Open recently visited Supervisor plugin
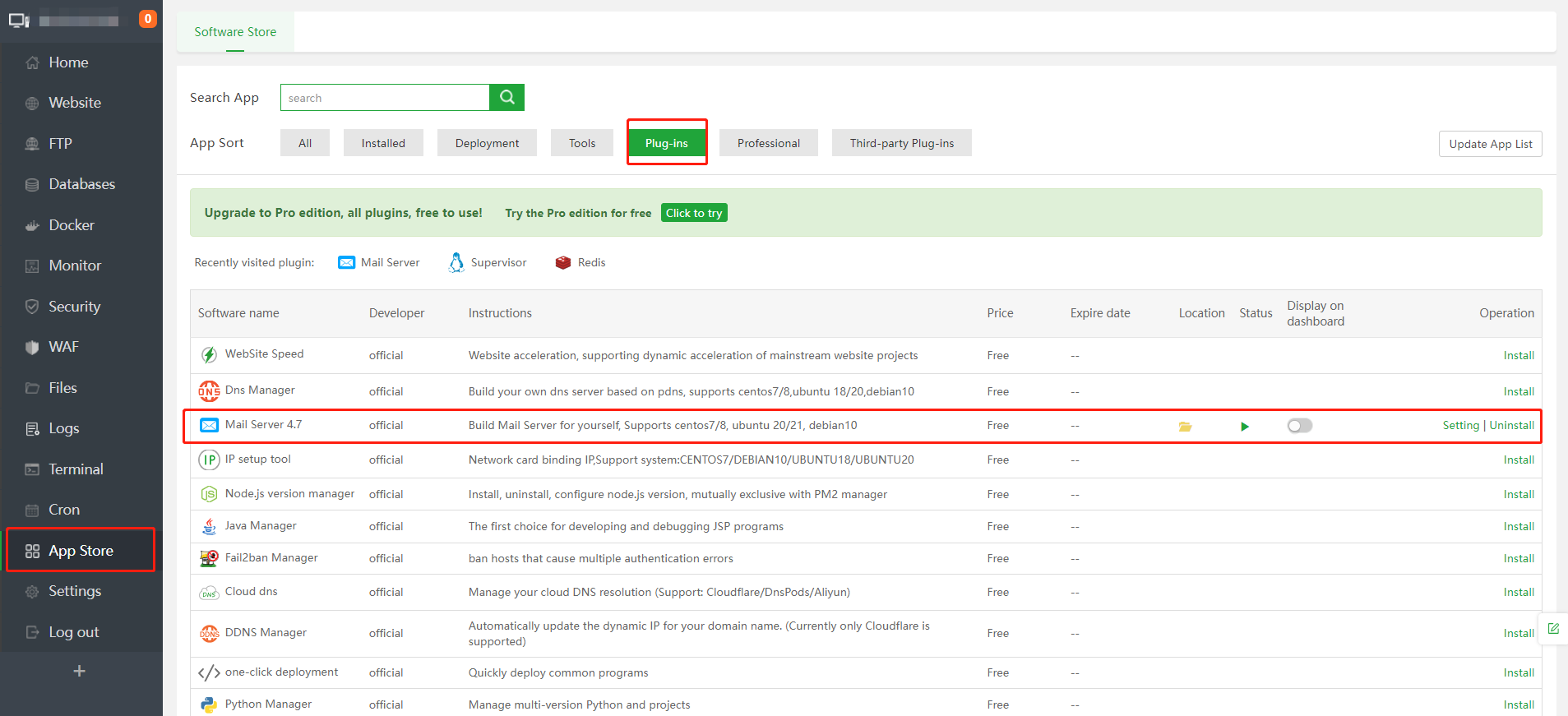 (487, 262)
